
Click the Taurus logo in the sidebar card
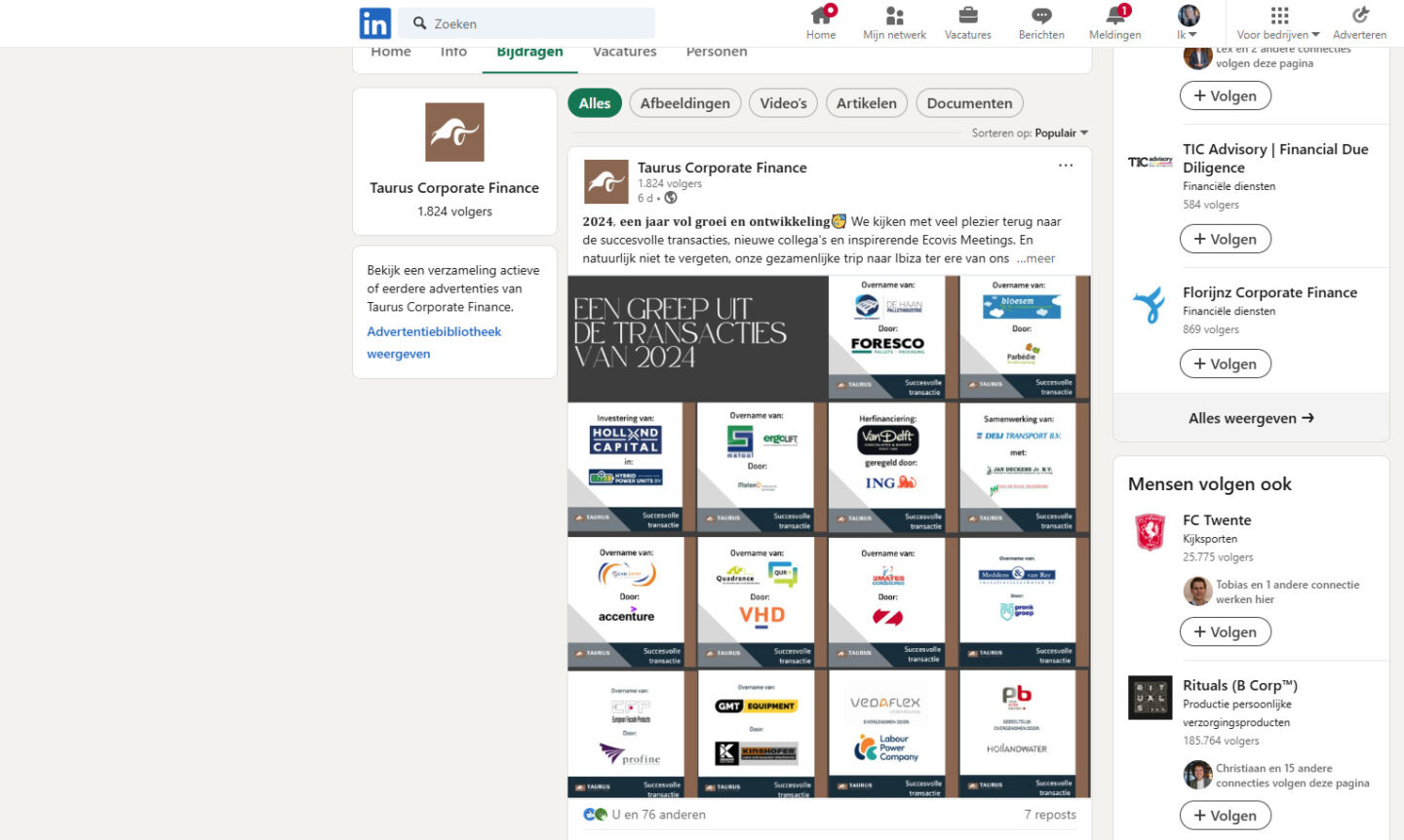454,133
